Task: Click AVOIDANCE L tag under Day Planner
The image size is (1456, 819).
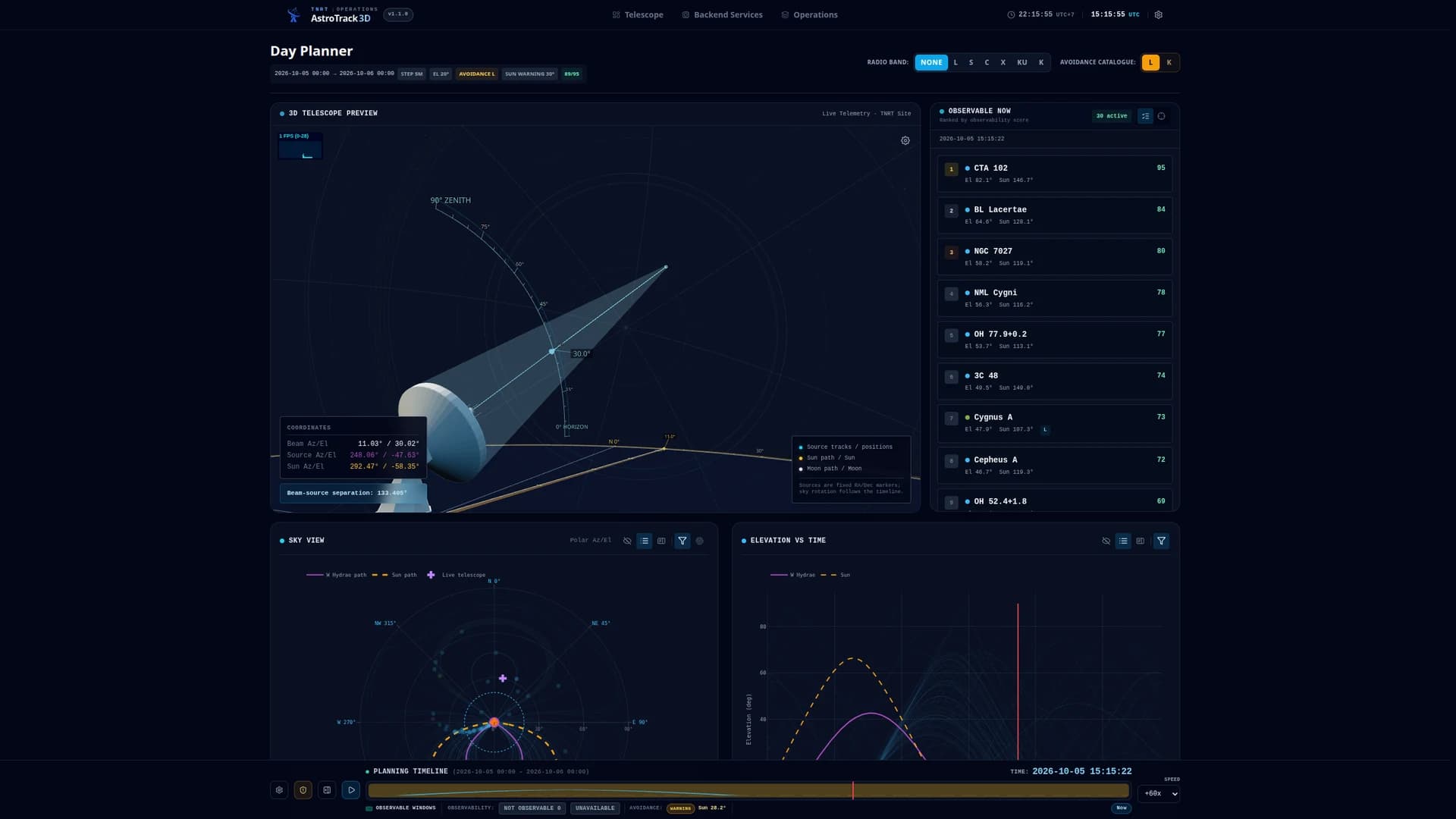Action: click(477, 74)
